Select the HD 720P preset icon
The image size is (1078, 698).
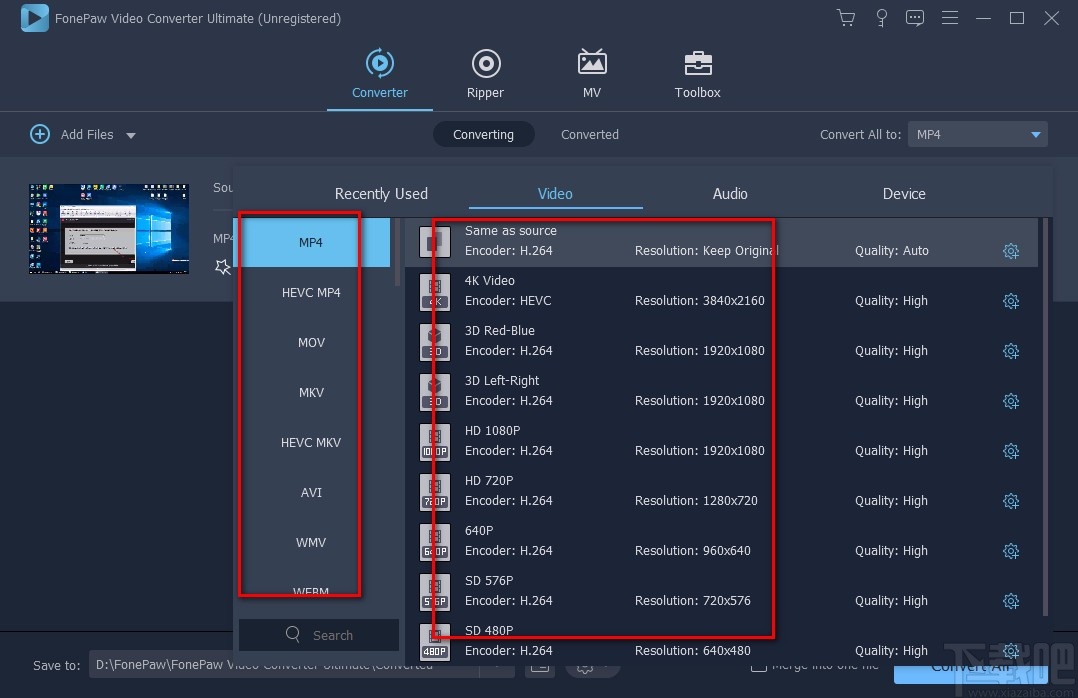(434, 492)
